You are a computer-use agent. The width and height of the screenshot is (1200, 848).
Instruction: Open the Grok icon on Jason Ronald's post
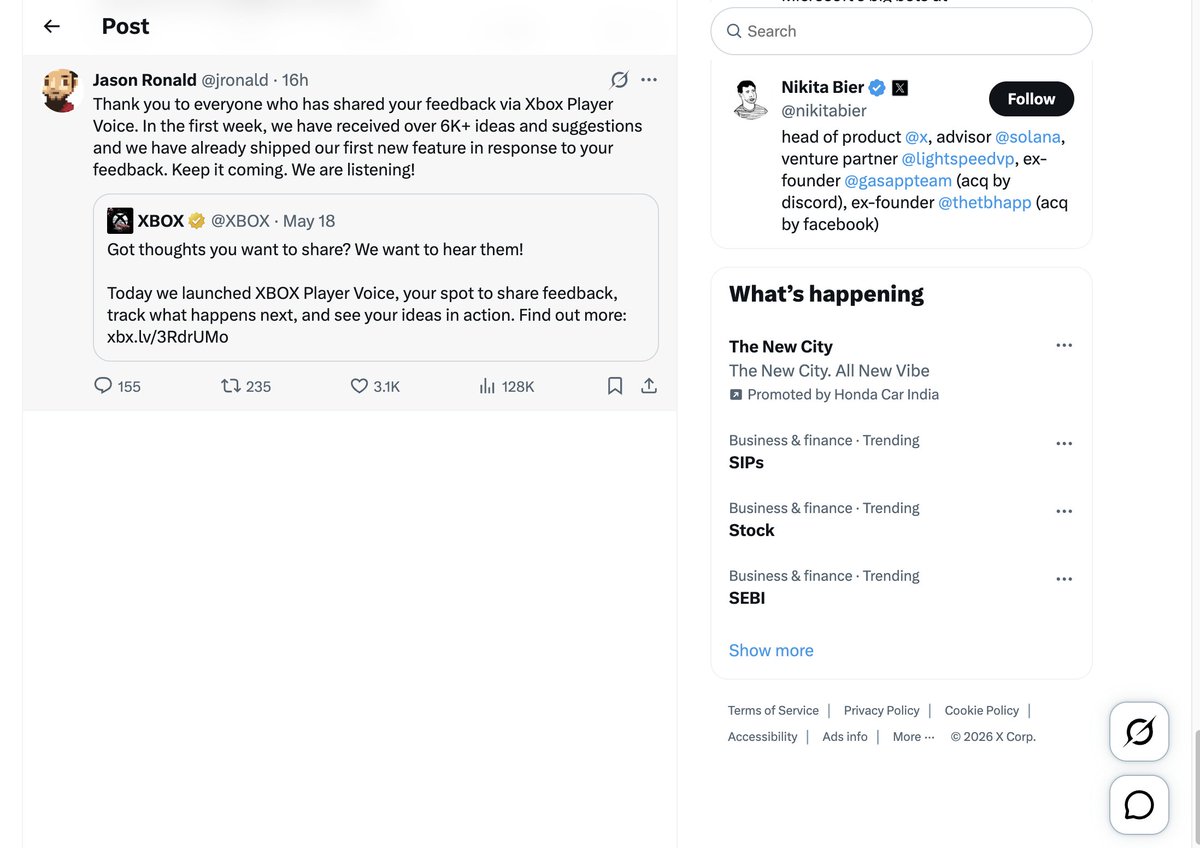(x=620, y=80)
